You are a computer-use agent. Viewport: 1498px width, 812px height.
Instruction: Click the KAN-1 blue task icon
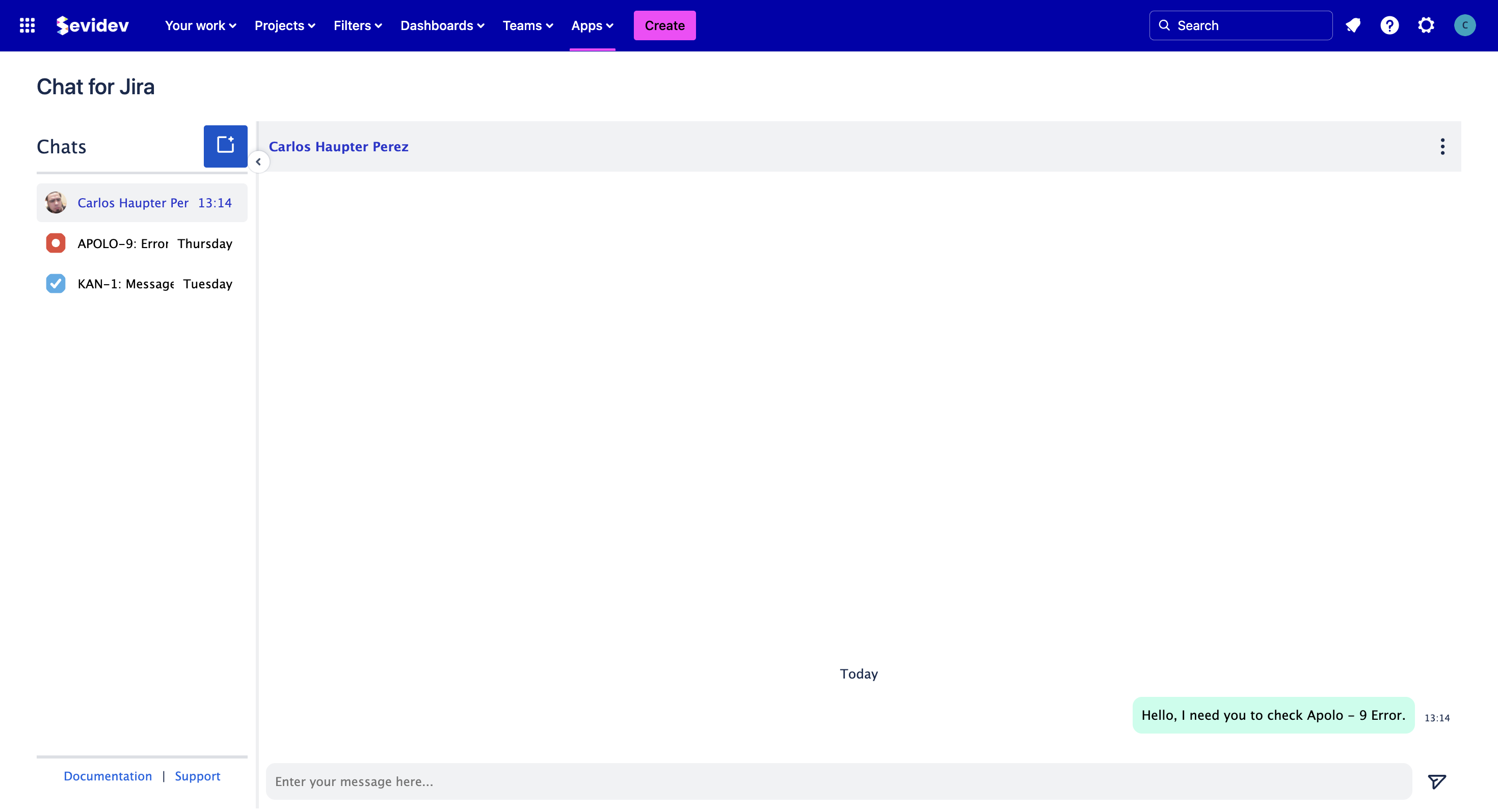click(56, 284)
